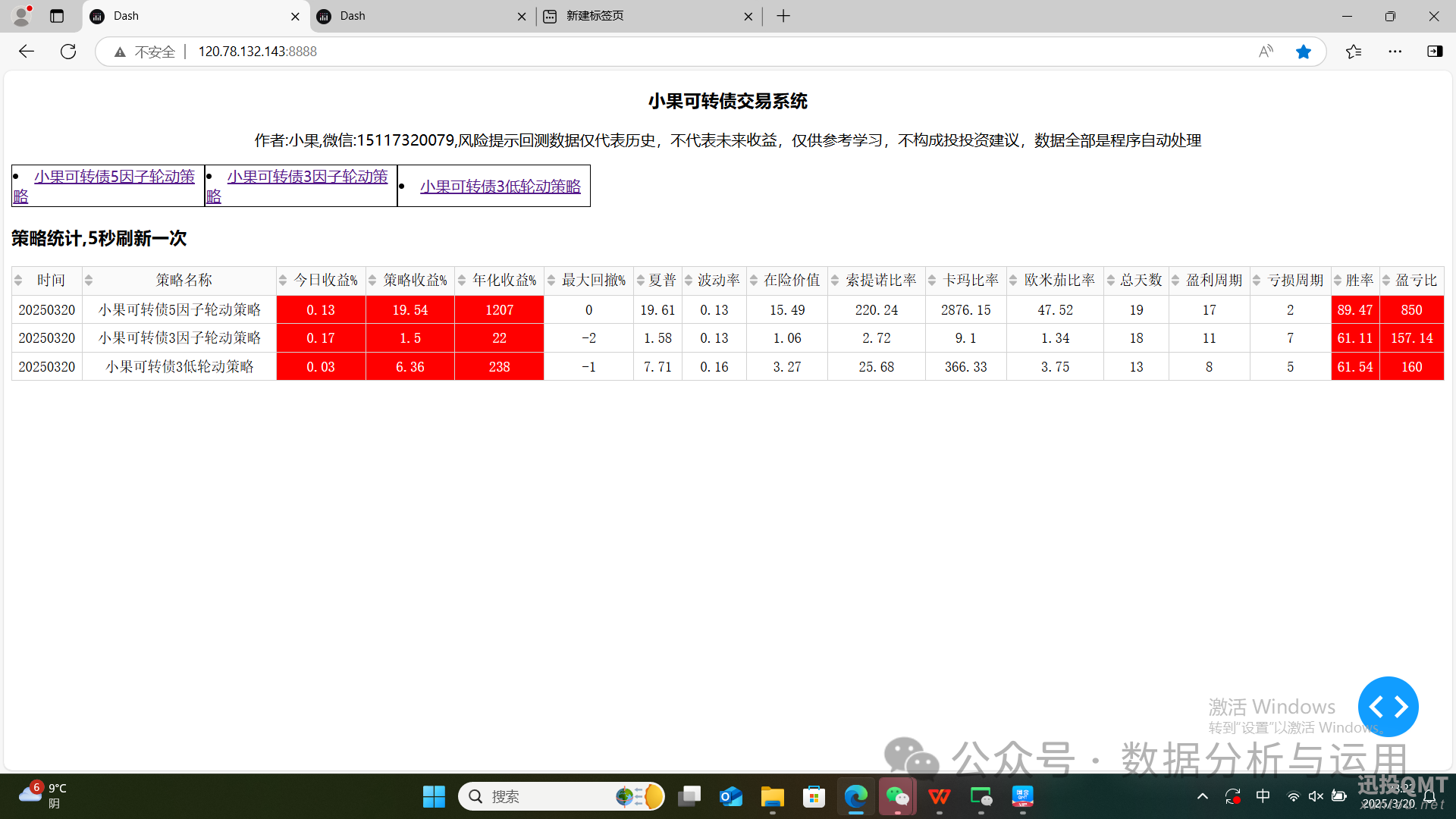Open Microsoft Store from the taskbar
Viewport: 1456px width, 819px height.
(814, 796)
